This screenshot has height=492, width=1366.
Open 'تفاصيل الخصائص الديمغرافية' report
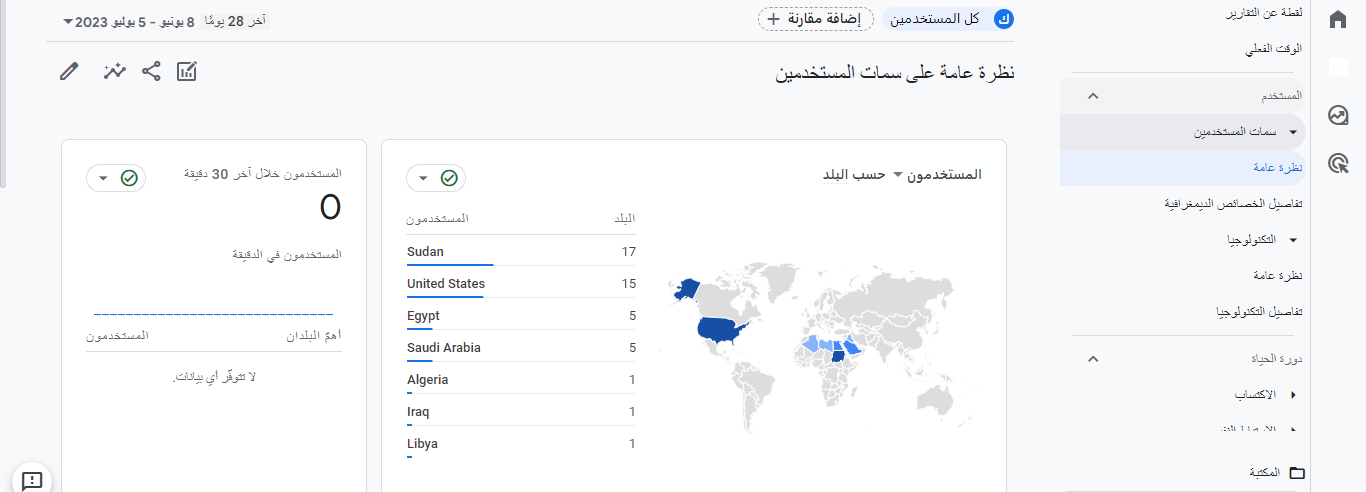point(1233,204)
